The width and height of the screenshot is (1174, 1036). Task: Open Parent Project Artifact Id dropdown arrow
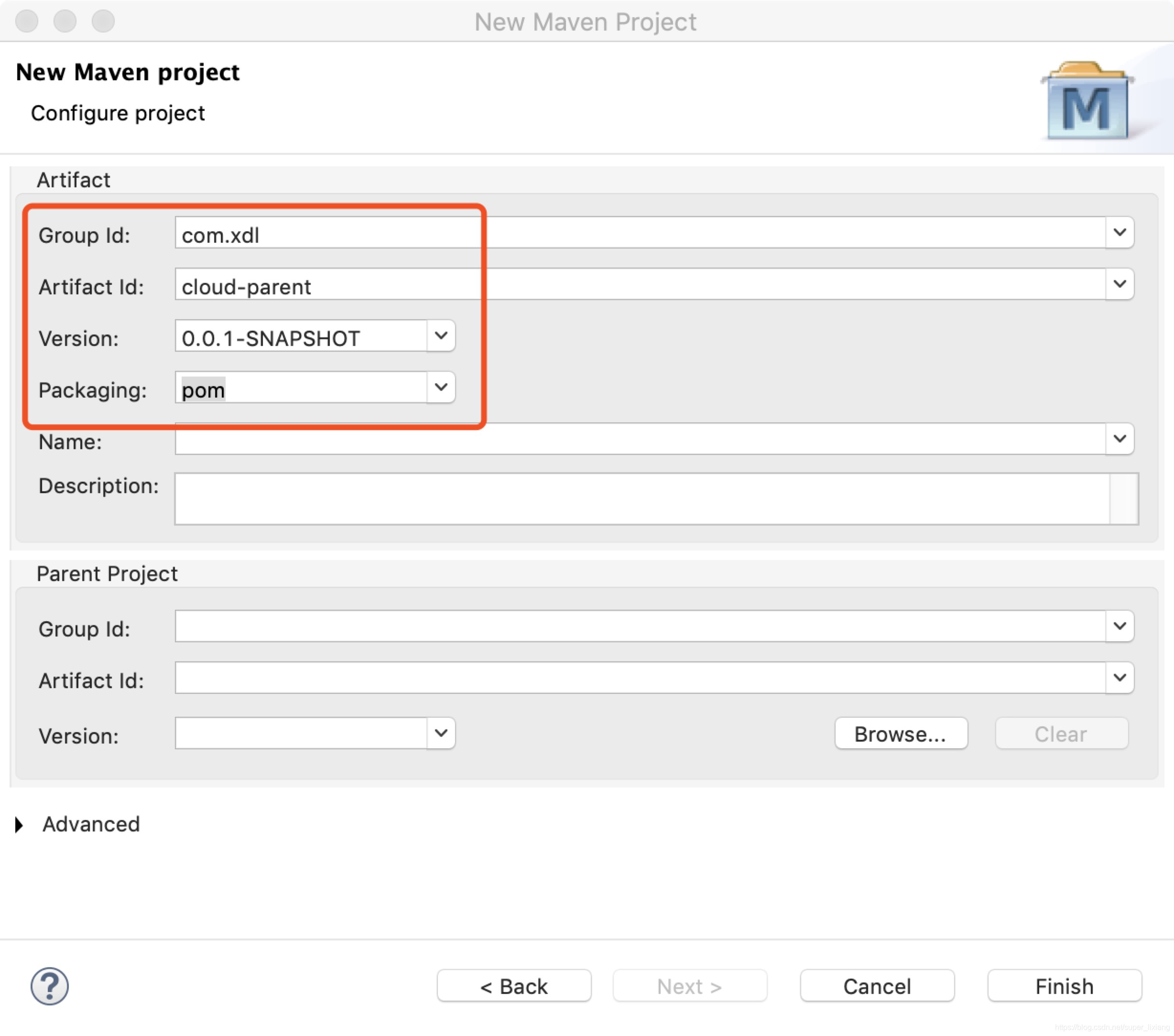[1119, 678]
